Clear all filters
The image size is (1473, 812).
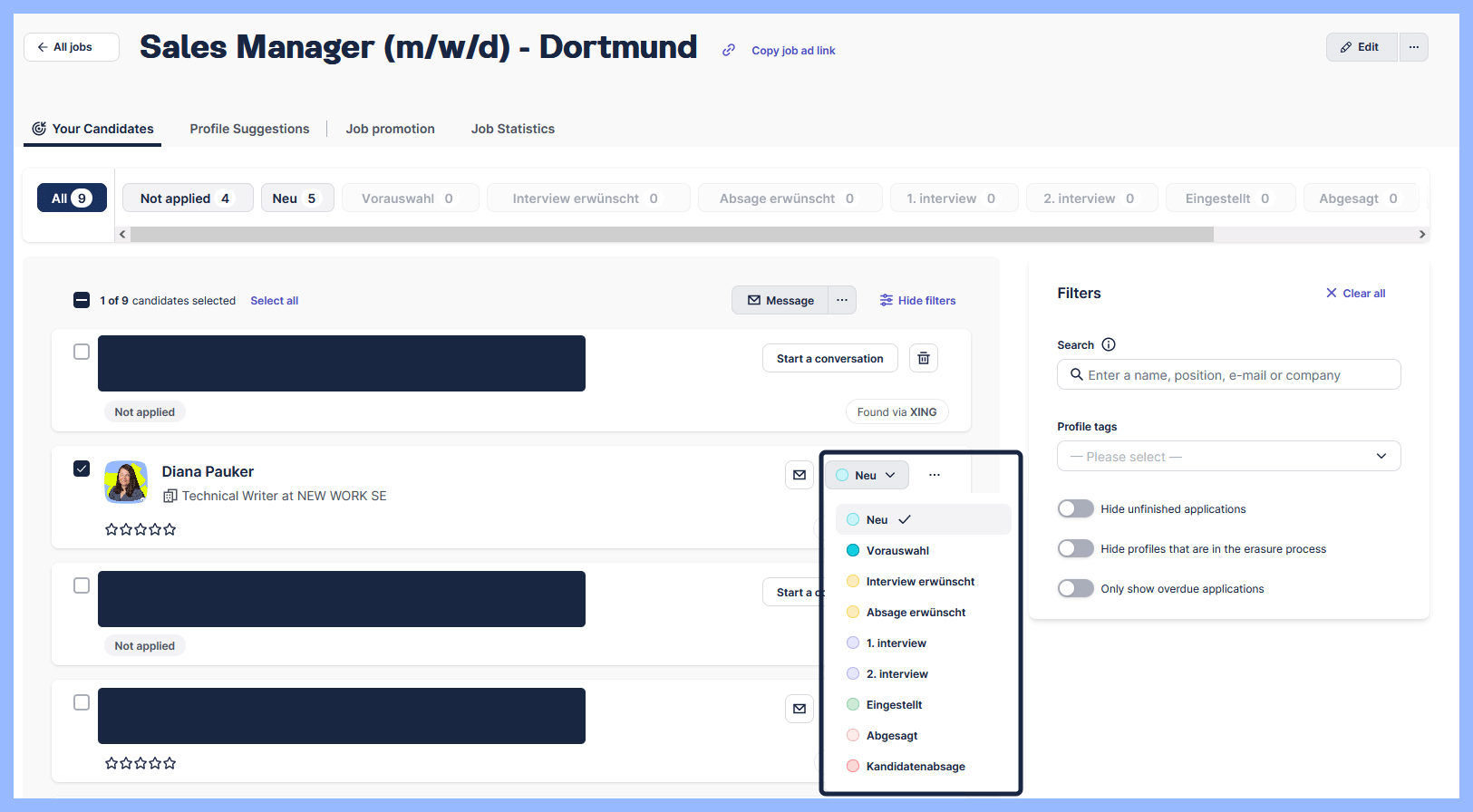click(x=1355, y=294)
